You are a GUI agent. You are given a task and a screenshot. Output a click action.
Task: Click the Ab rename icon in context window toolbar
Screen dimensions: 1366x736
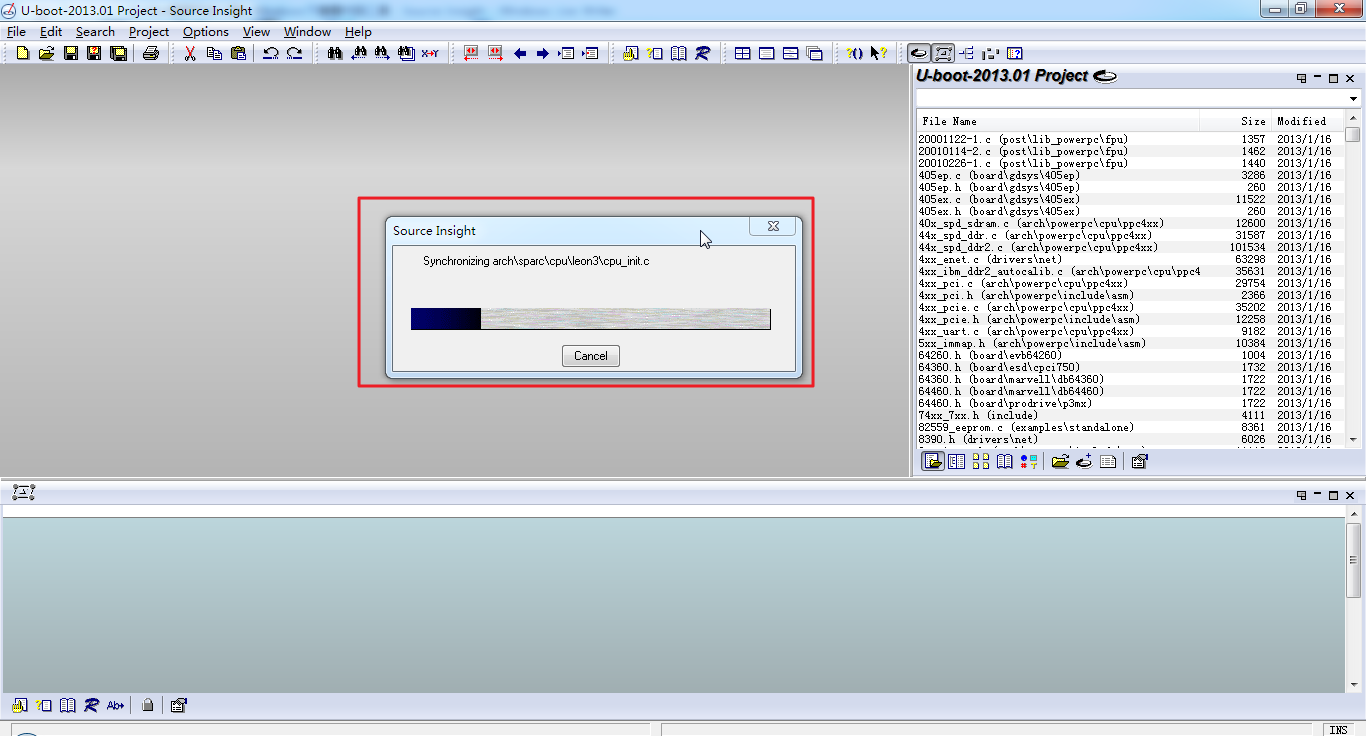[115, 705]
